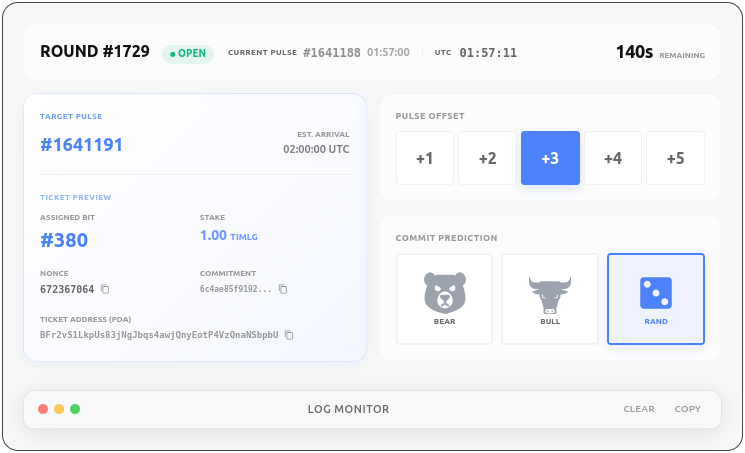The height and width of the screenshot is (453, 745).
Task: Click the pulse time 01:57:00
Action: pyautogui.click(x=388, y=52)
